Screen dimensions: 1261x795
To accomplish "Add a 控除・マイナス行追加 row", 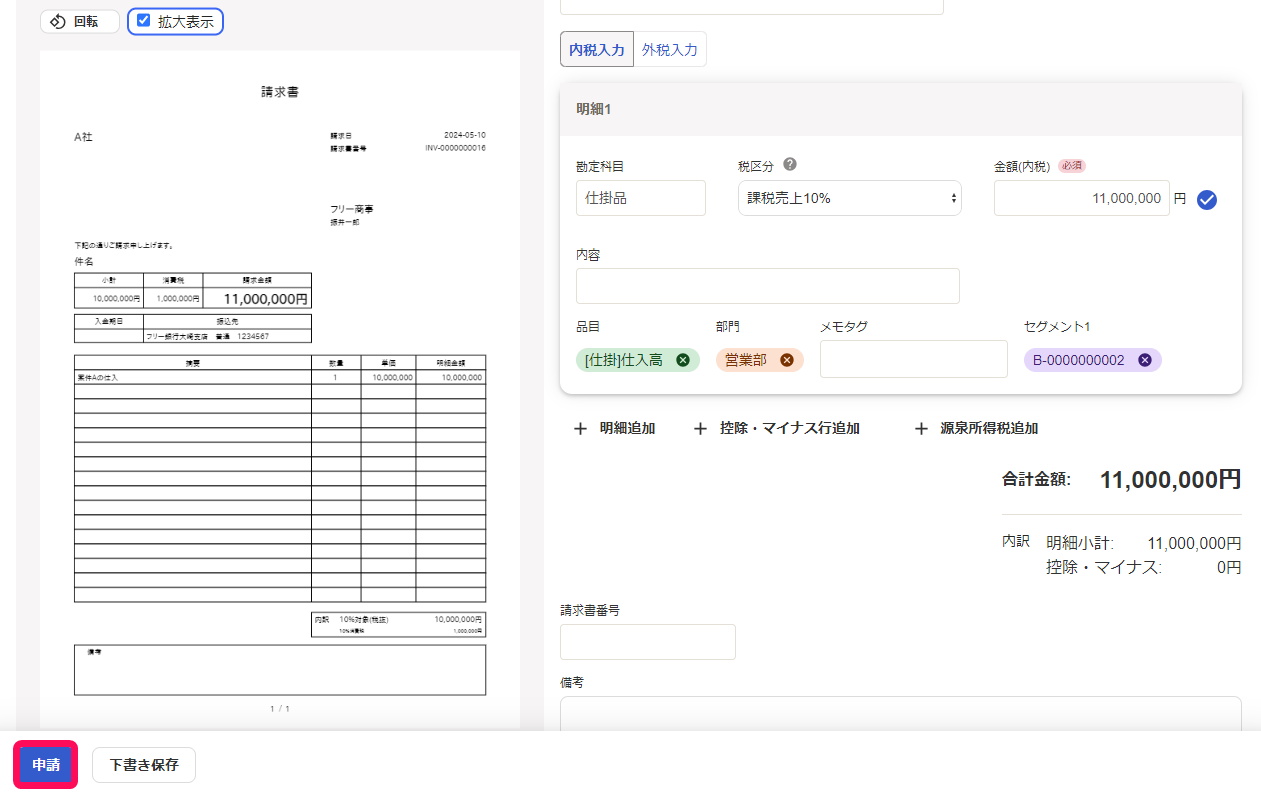I will (x=777, y=428).
